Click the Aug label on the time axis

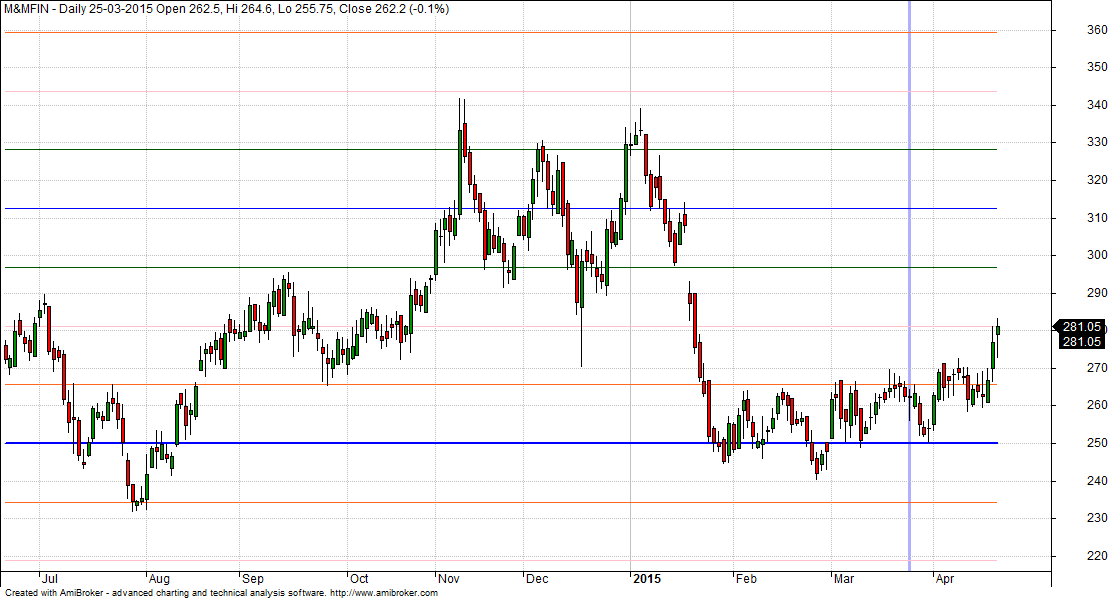[x=159, y=578]
